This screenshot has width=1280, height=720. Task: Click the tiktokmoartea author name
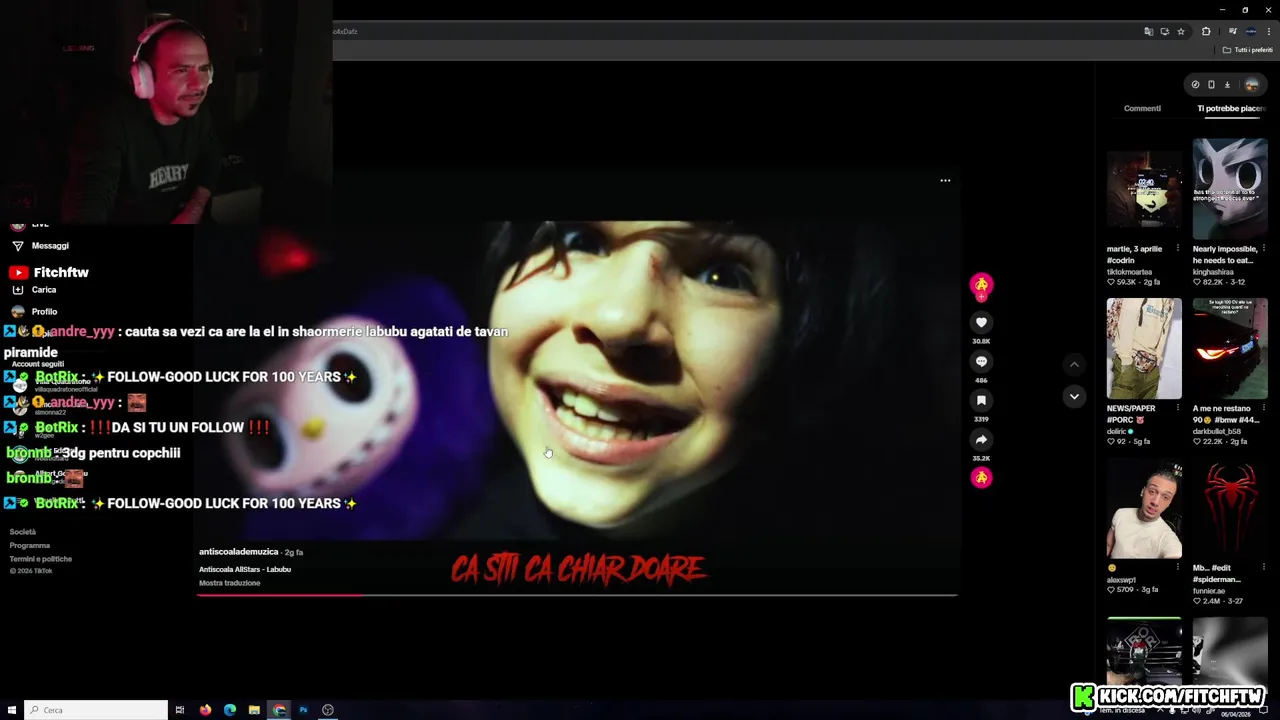[x=1130, y=272]
